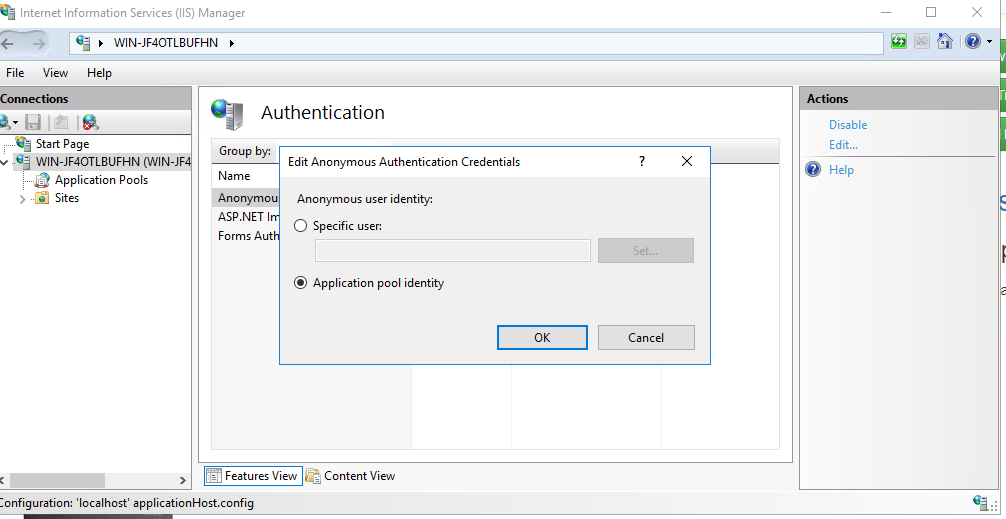Select Application pool identity radio button

pyautogui.click(x=301, y=283)
